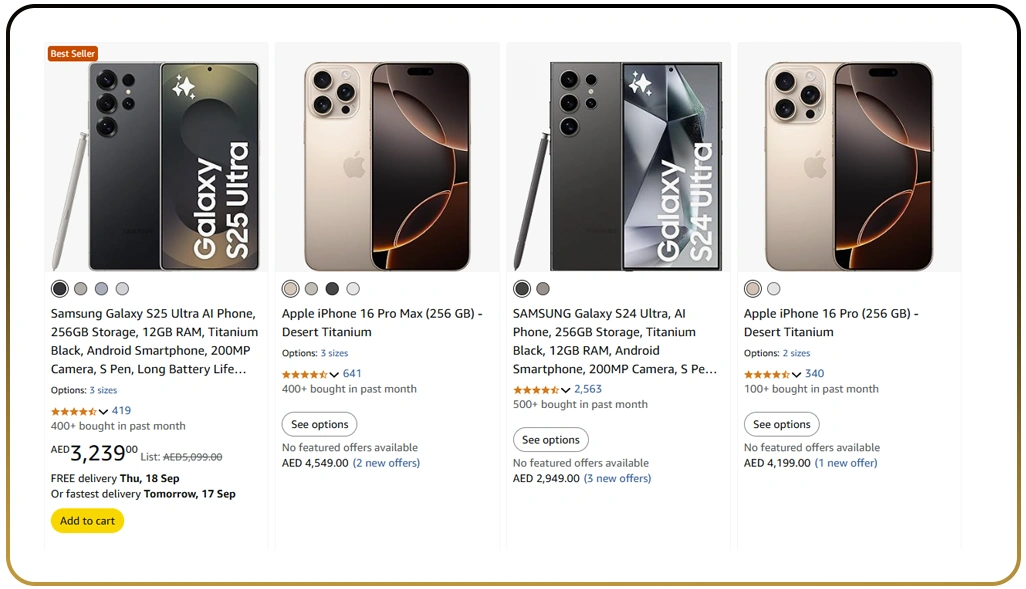
Task: Click See options for iPhone 16 Pro Max
Action: pos(319,424)
